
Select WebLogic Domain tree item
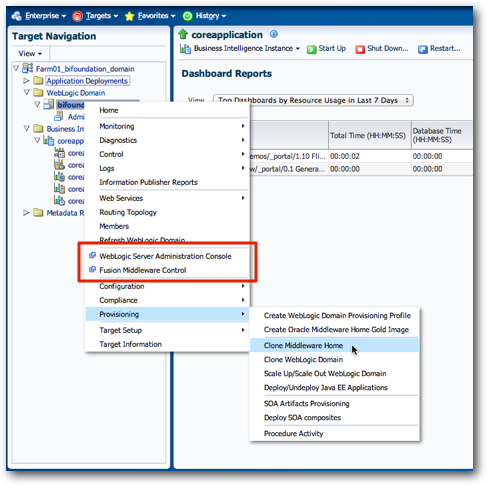pyautogui.click(x=76, y=93)
